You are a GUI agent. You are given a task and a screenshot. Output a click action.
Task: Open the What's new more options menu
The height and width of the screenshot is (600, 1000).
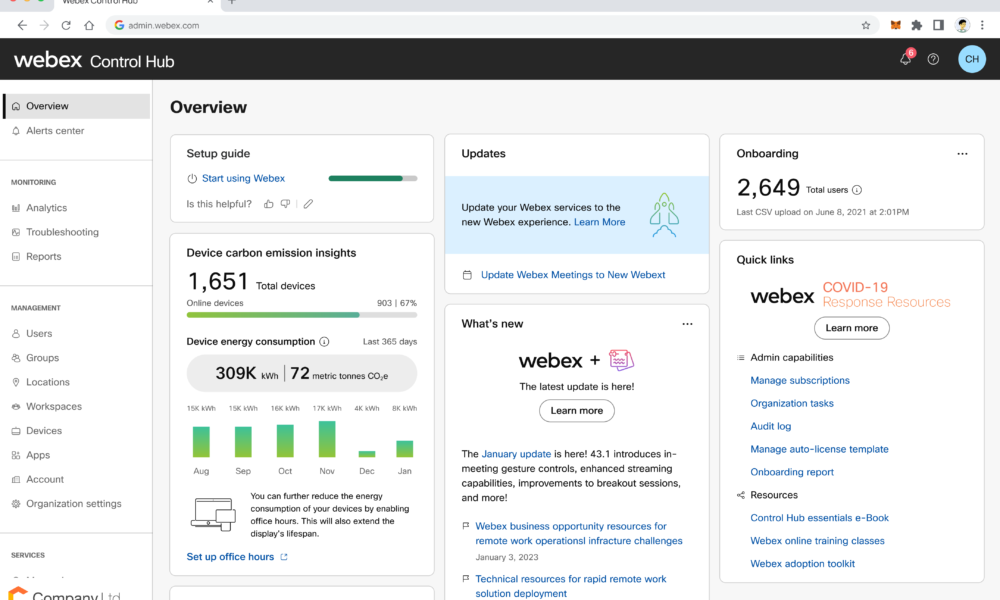tap(687, 324)
